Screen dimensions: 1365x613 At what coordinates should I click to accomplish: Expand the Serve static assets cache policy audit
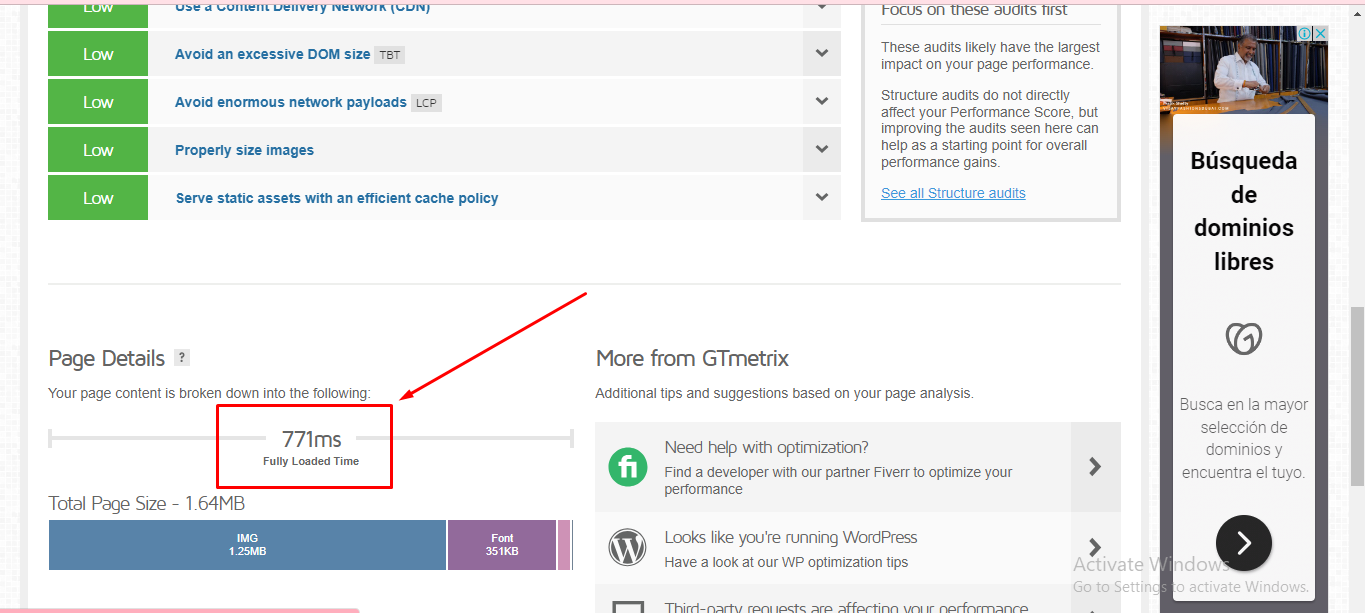click(x=821, y=198)
